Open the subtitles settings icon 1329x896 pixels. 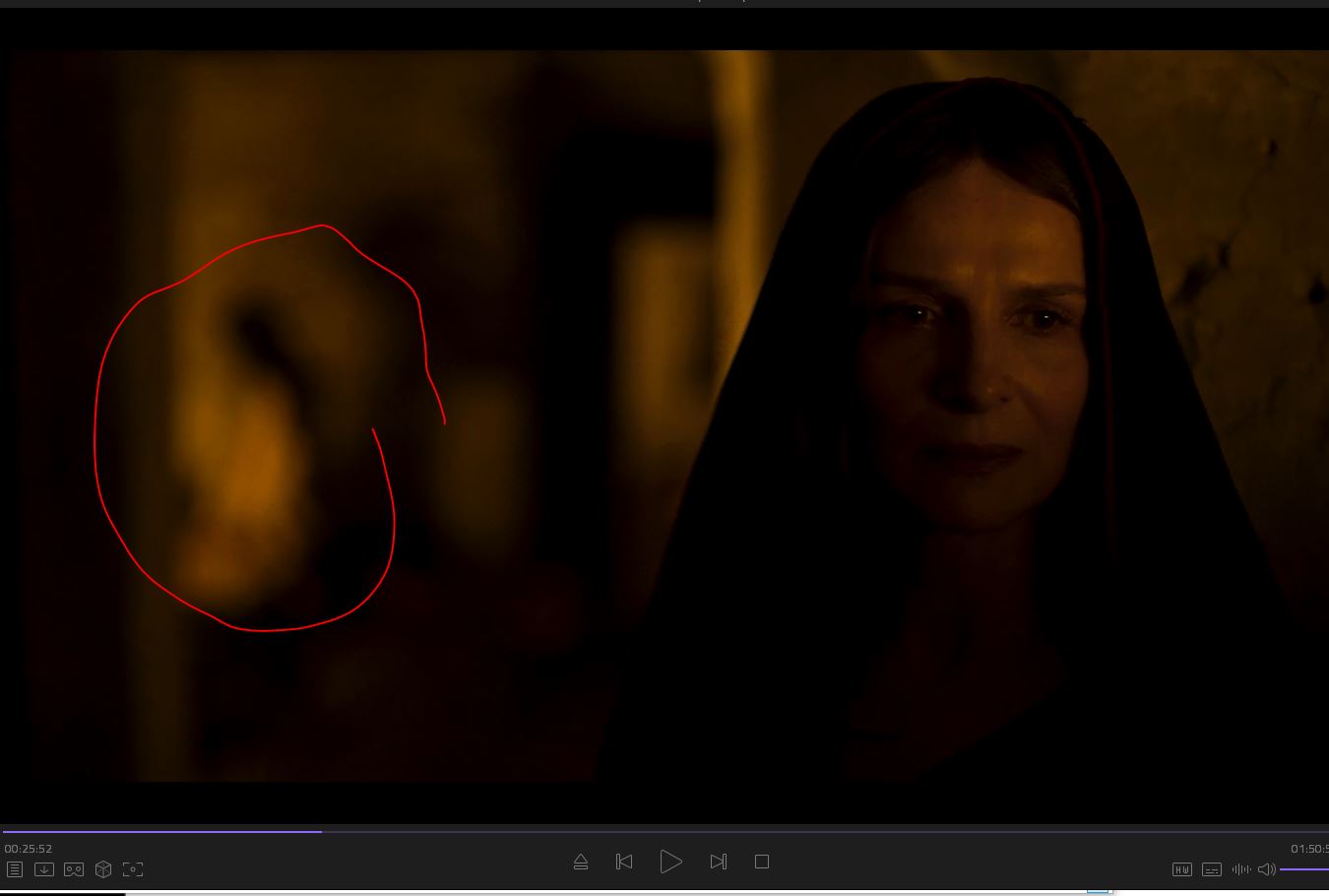[x=1212, y=869]
